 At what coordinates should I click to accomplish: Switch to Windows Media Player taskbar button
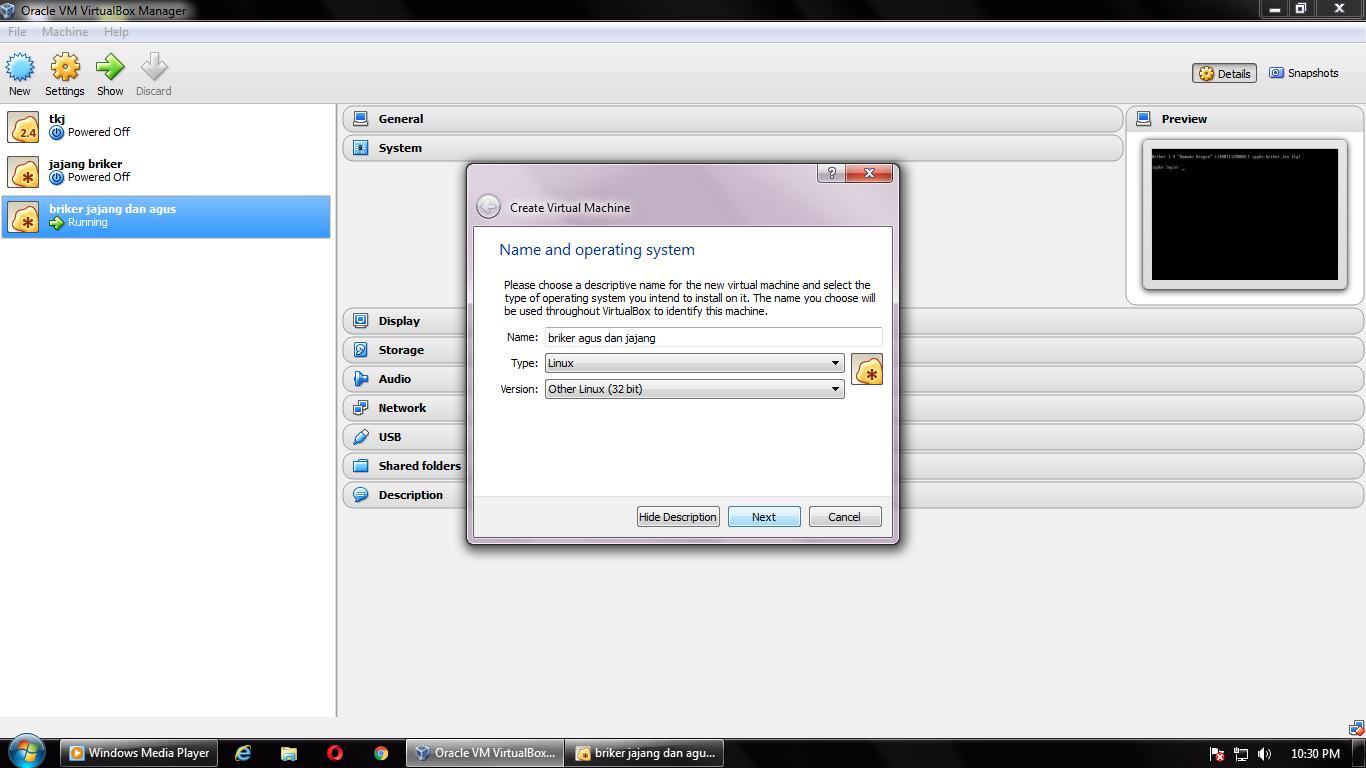(x=140, y=753)
